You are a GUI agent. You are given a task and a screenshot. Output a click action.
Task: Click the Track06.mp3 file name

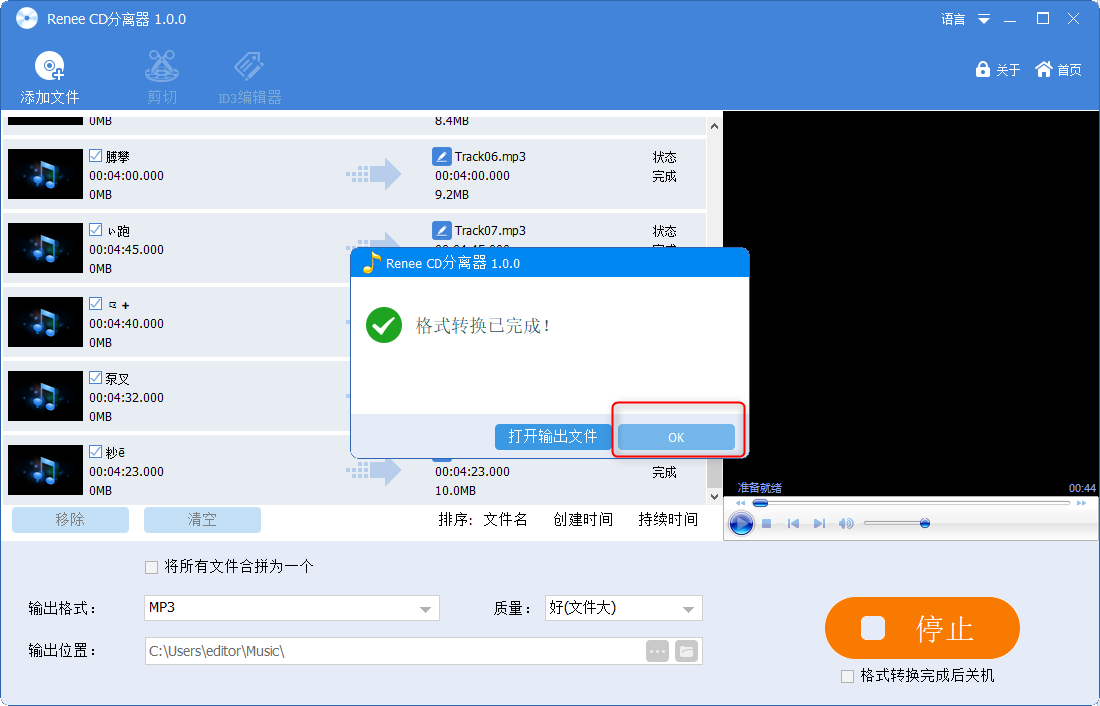tap(490, 156)
